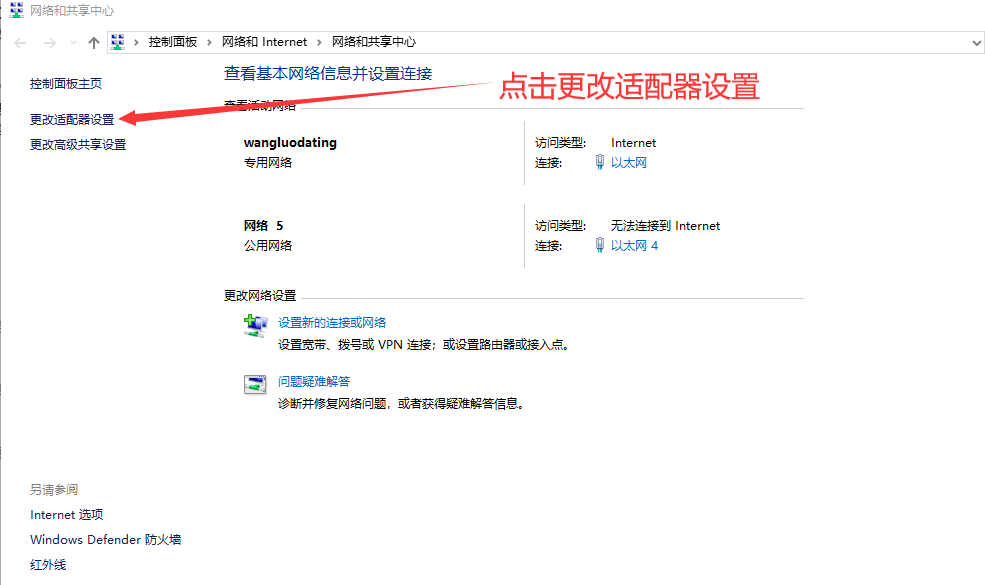
Task: Open 控制面板主页 link
Action: [x=66, y=84]
